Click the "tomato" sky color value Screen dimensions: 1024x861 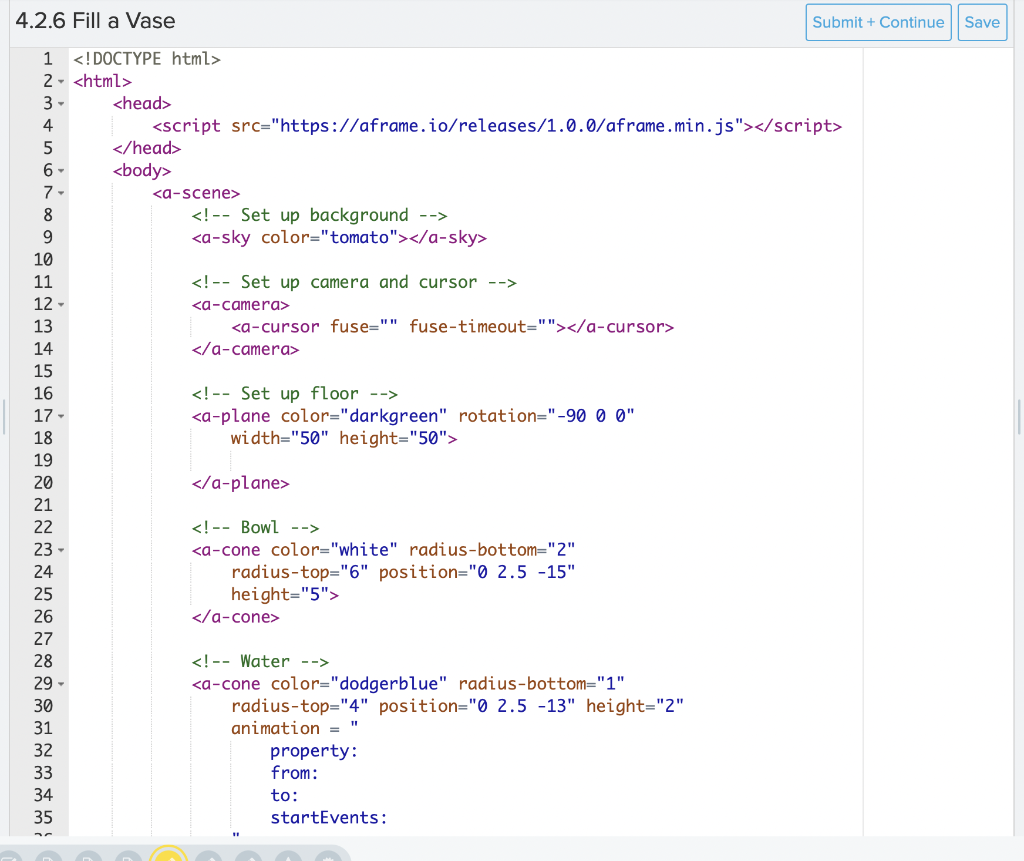[x=359, y=237]
